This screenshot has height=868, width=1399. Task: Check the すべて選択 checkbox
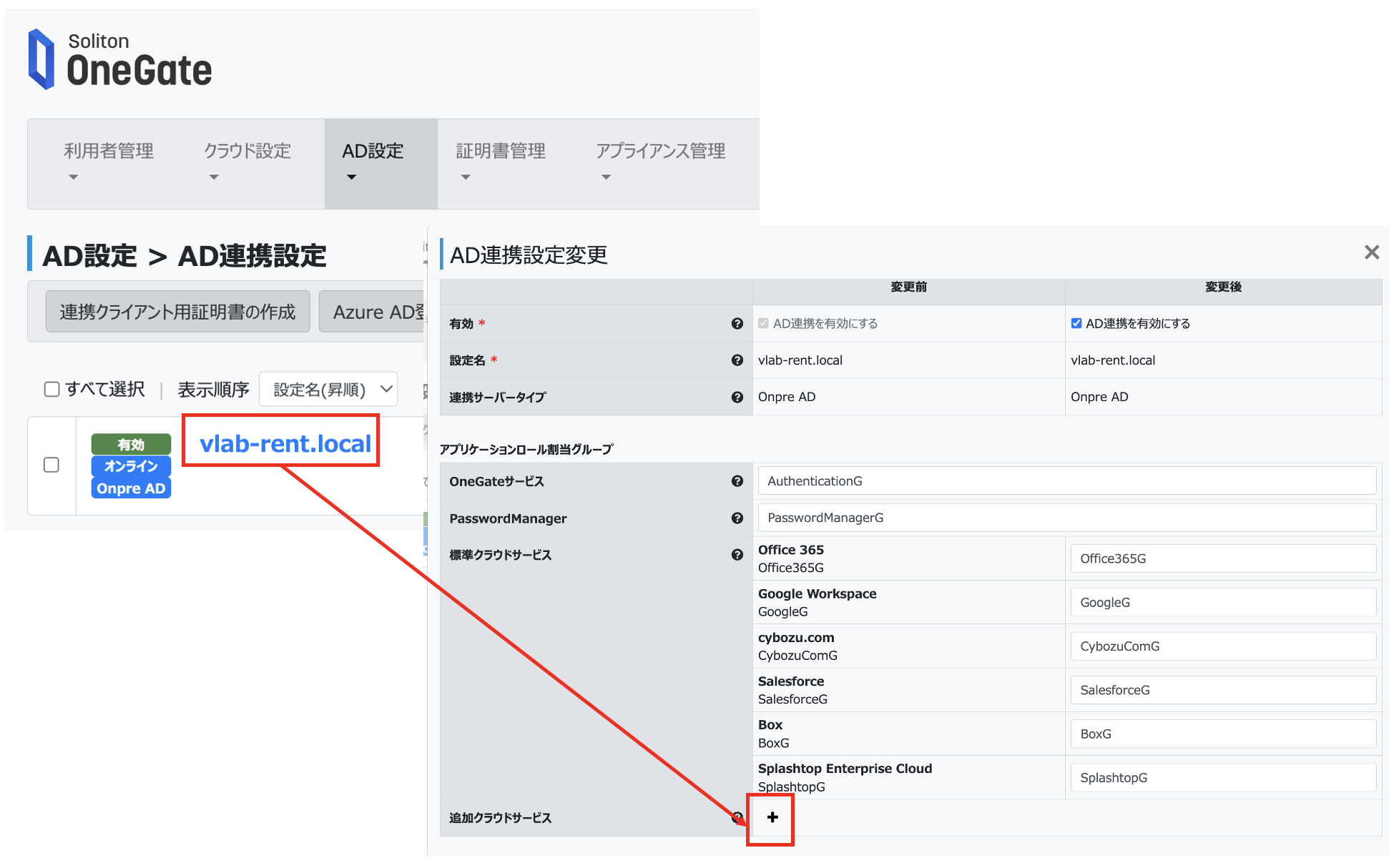[x=51, y=389]
